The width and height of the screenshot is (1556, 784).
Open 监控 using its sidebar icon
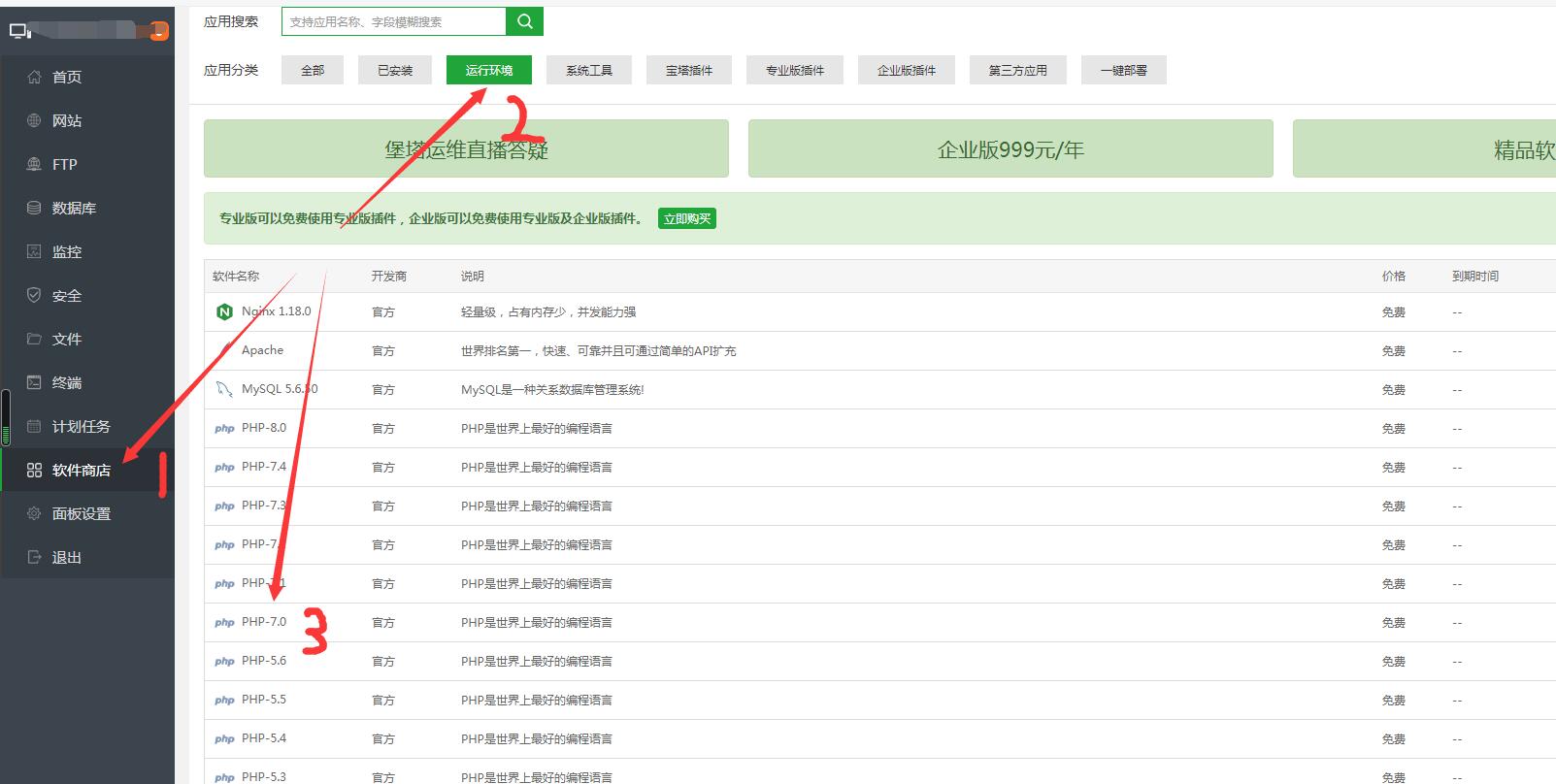coord(34,251)
